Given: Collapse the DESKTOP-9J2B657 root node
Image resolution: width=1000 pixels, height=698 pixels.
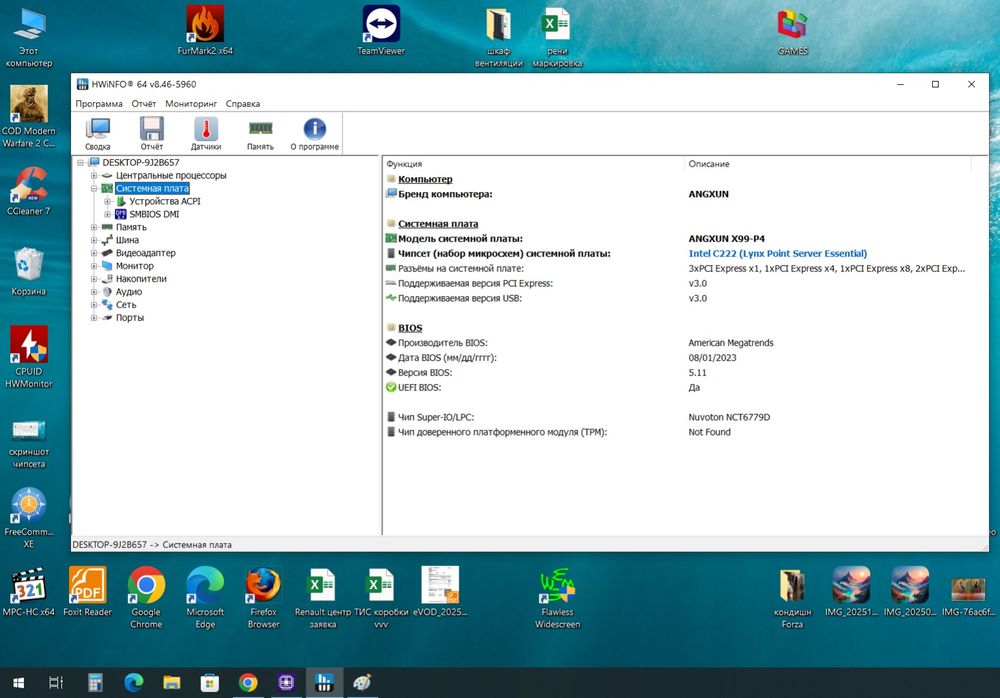Looking at the screenshot, I should click(x=81, y=163).
